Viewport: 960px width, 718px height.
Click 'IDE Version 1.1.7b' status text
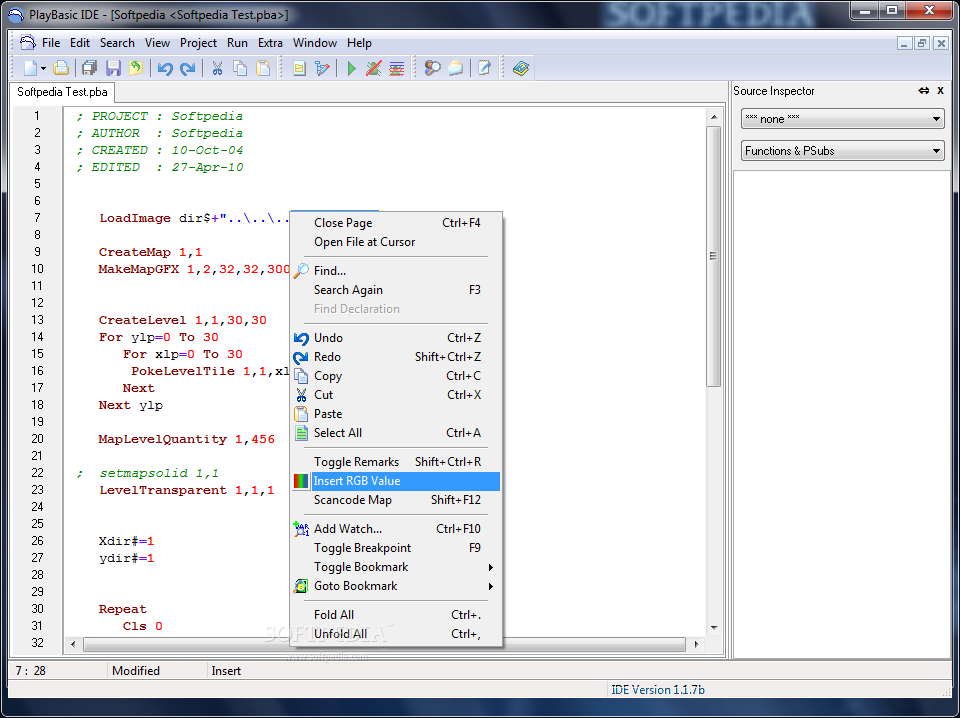(658, 690)
